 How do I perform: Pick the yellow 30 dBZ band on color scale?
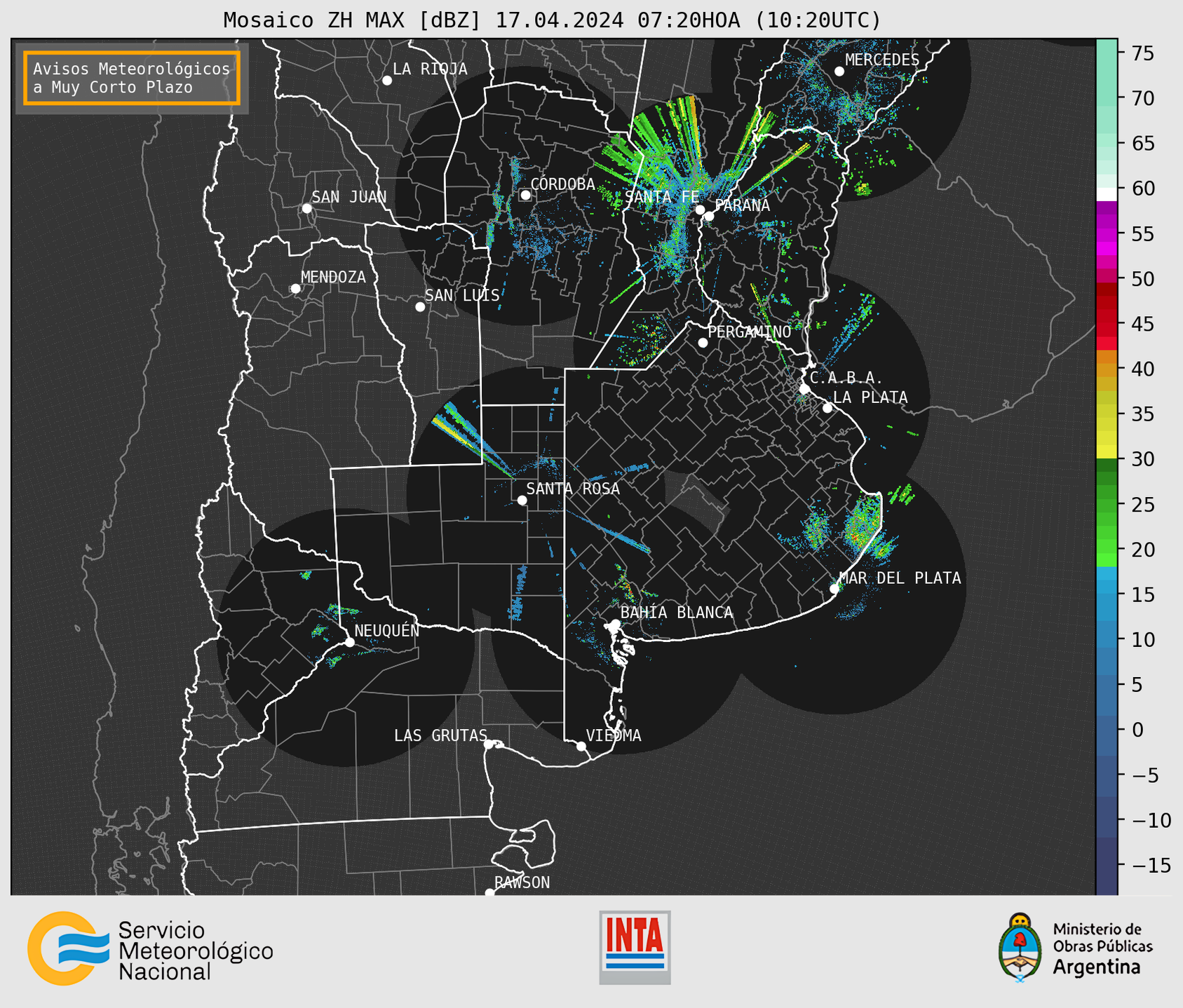[x=1107, y=452]
